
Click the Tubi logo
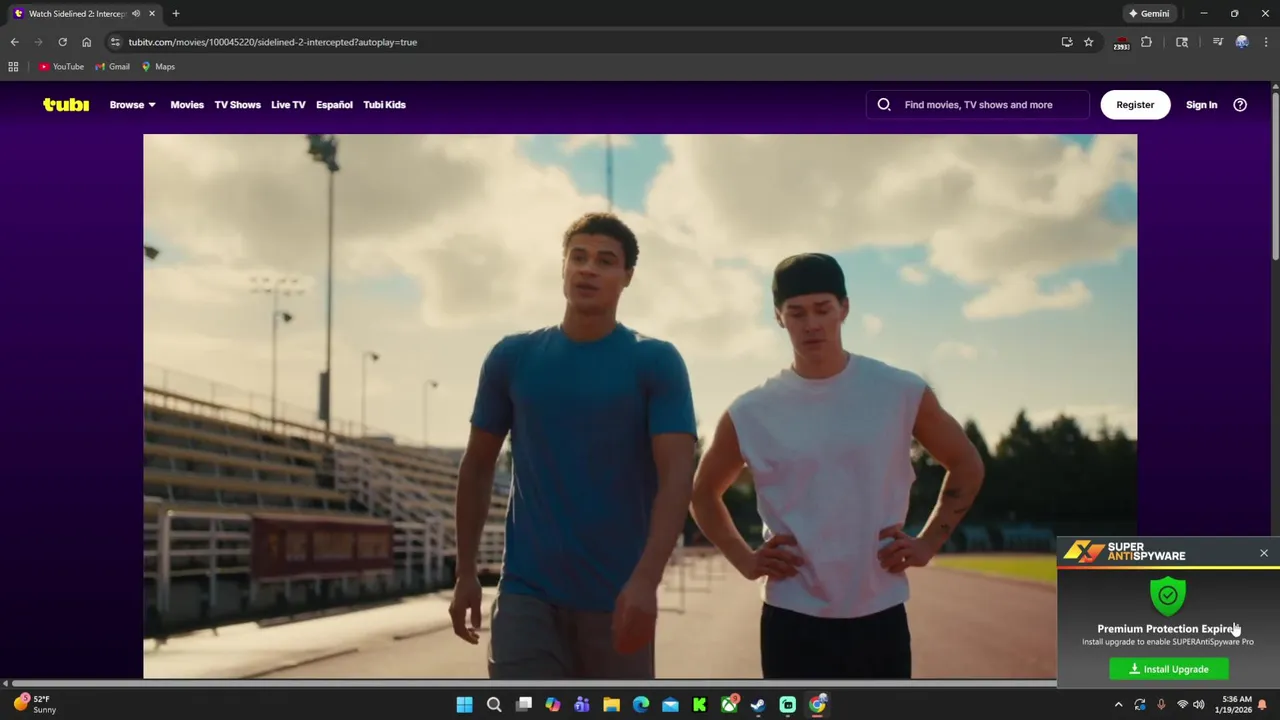(x=66, y=104)
